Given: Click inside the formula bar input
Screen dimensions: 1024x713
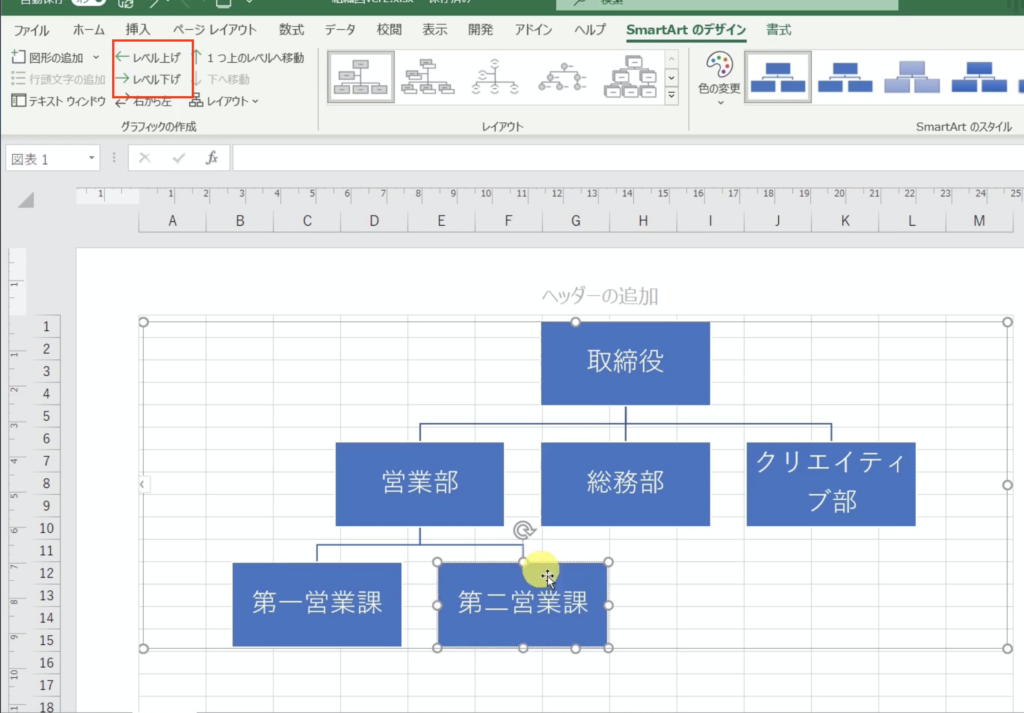Looking at the screenshot, I should 628,159.
